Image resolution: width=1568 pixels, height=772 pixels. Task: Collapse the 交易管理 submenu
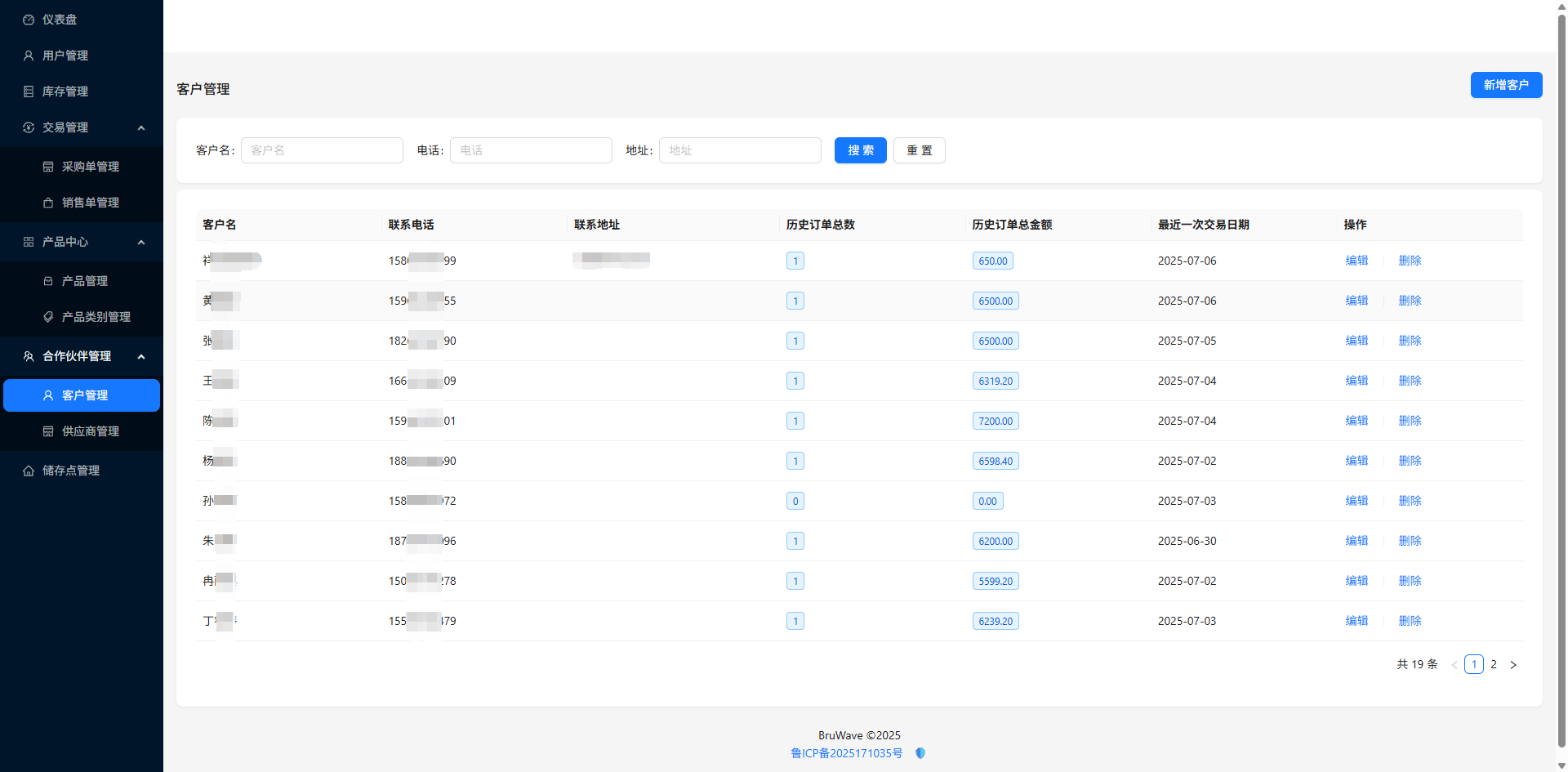[141, 127]
